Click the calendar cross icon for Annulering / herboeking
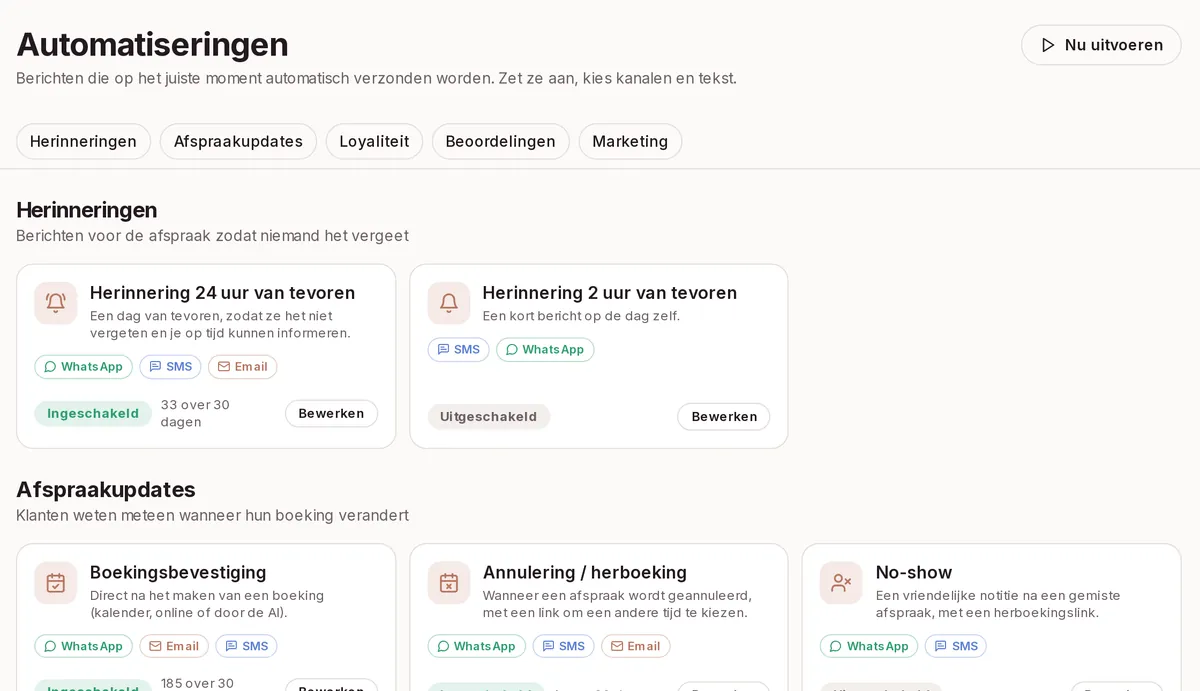The height and width of the screenshot is (691, 1200). pos(449,583)
